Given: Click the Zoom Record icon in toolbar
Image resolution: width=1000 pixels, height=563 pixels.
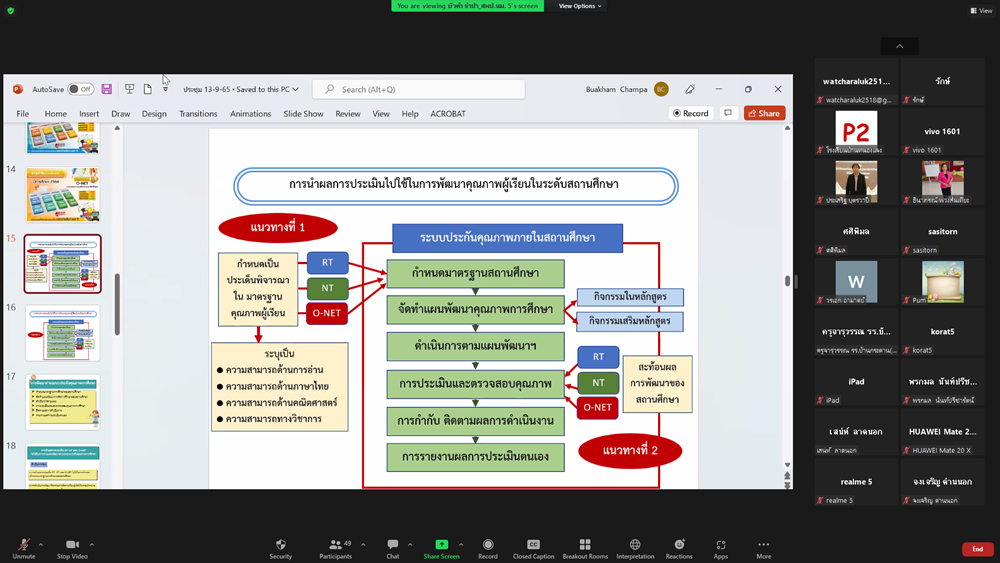Looking at the screenshot, I should 488,544.
